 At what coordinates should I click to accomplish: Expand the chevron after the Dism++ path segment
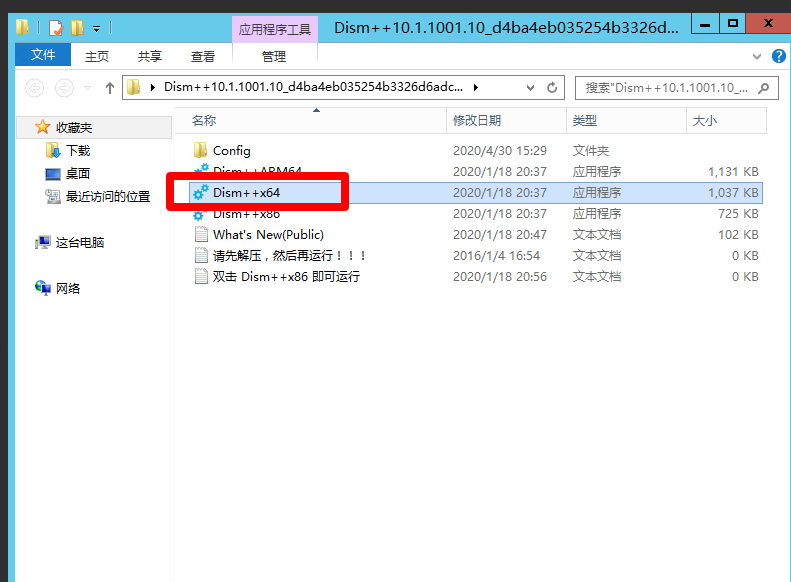(x=475, y=87)
